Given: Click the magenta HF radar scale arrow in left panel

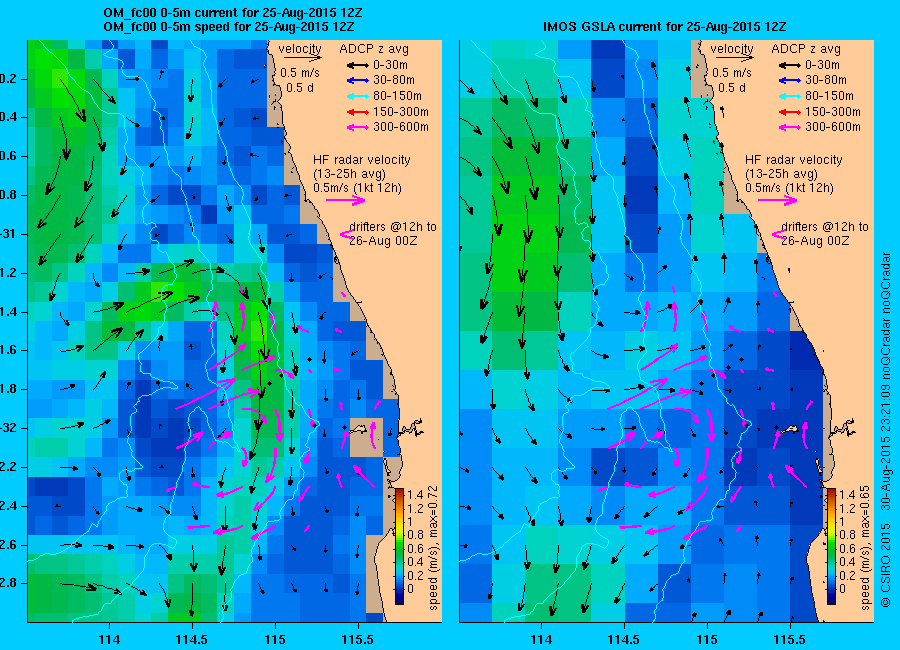Looking at the screenshot, I should tap(346, 200).
